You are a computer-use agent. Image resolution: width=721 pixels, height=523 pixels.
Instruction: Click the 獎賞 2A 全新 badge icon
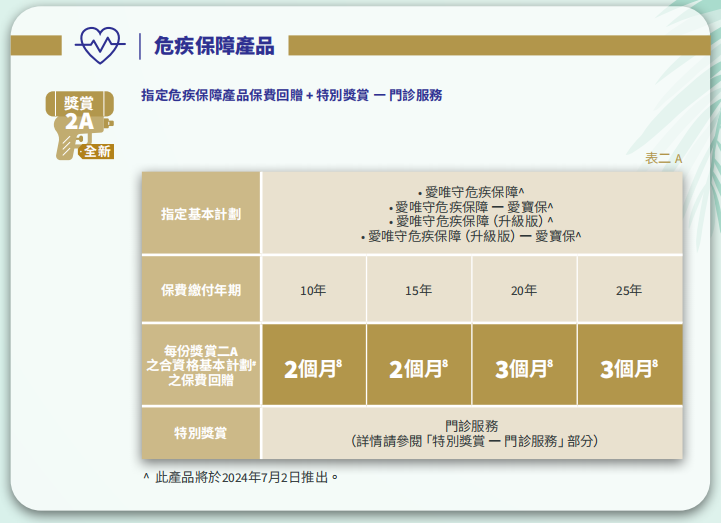(80, 126)
